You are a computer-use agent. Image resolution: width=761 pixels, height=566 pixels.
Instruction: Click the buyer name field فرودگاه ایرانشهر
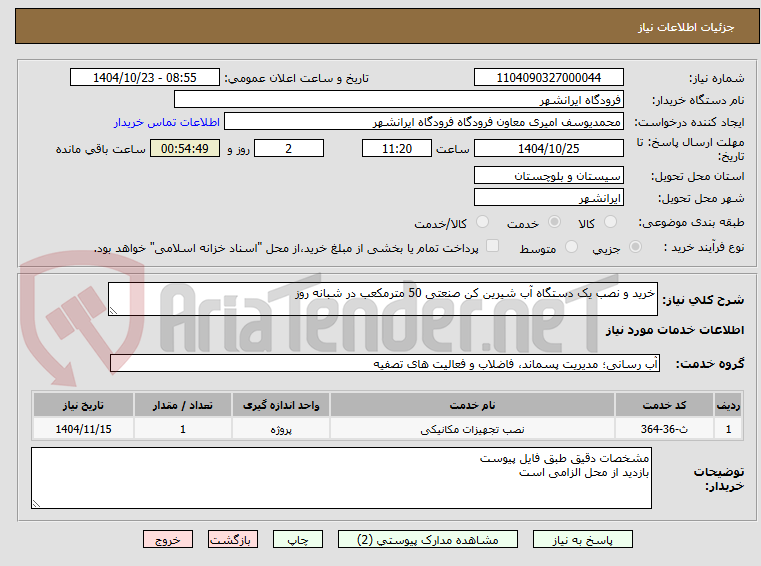point(398,100)
